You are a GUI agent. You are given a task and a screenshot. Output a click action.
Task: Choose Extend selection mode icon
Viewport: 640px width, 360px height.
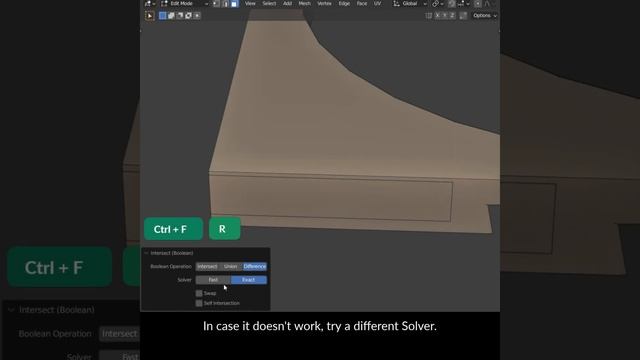coord(171,16)
